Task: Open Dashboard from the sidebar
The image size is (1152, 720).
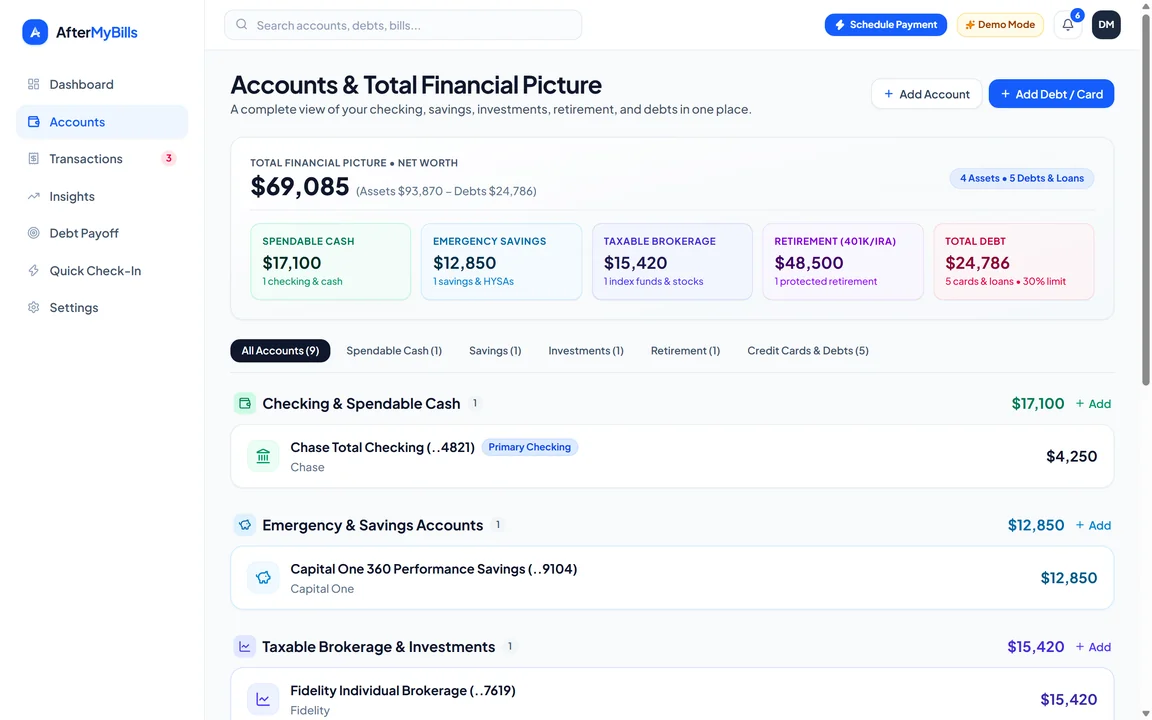Action: (x=102, y=84)
